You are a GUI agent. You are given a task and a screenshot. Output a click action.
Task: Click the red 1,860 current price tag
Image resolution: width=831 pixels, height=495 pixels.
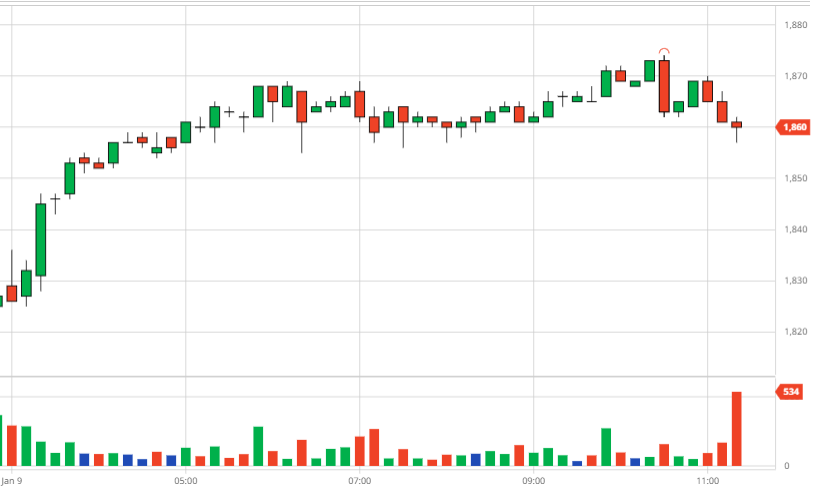pos(793,127)
